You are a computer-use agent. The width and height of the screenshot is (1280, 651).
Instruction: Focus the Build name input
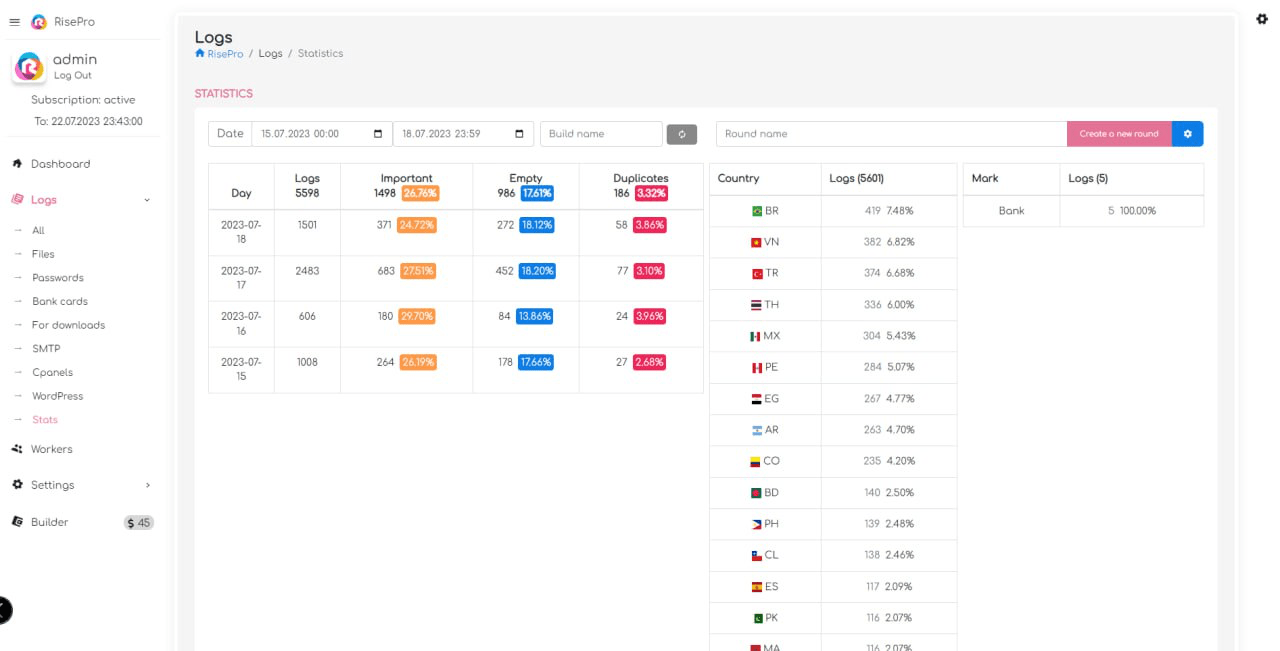click(x=601, y=134)
